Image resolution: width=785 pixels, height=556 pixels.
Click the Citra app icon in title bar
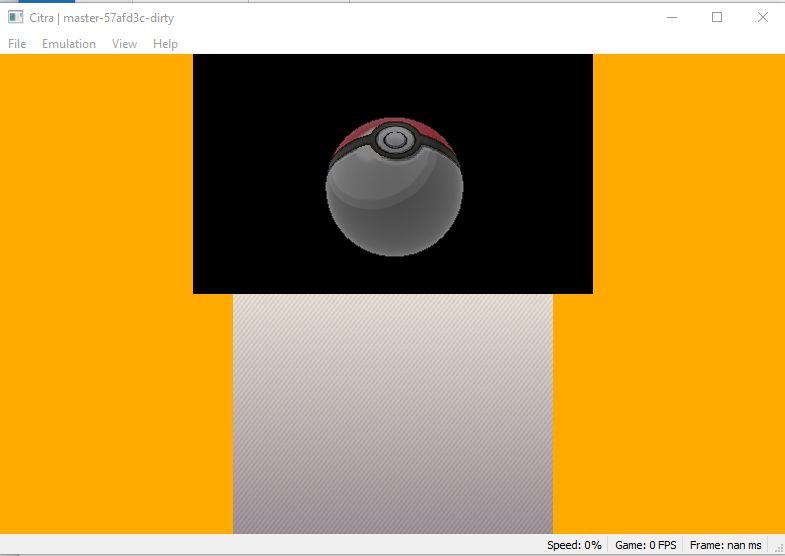[x=16, y=18]
